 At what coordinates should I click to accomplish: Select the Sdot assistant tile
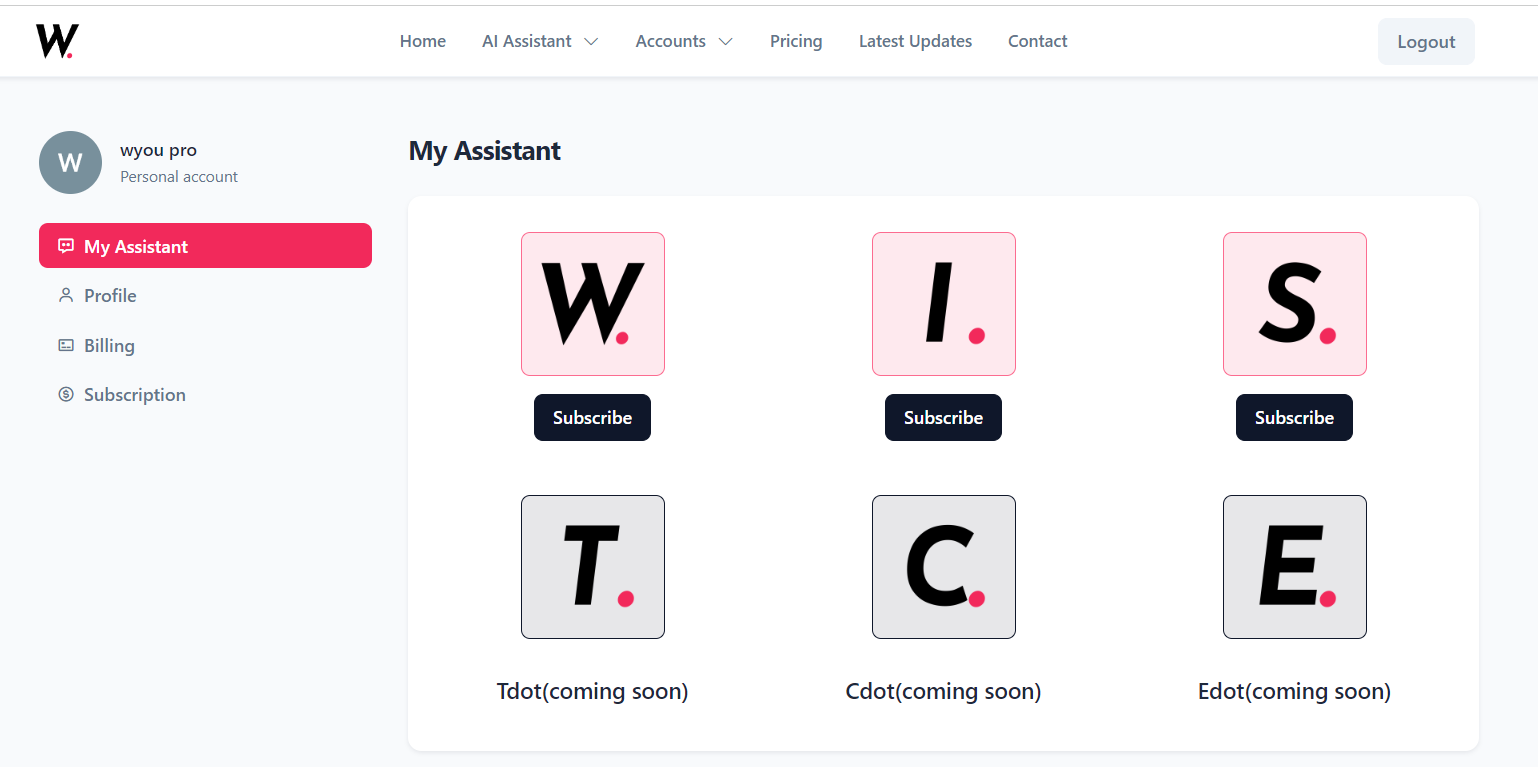[1295, 304]
